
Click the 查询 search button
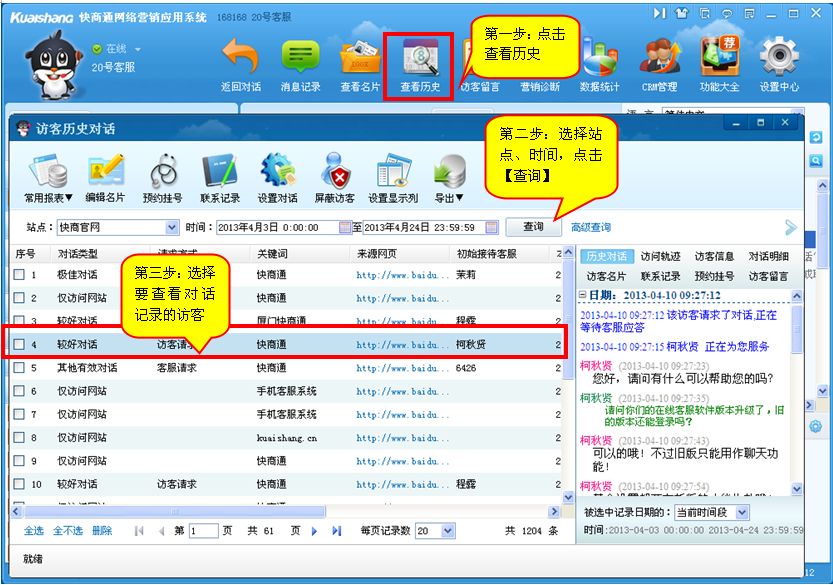point(533,227)
